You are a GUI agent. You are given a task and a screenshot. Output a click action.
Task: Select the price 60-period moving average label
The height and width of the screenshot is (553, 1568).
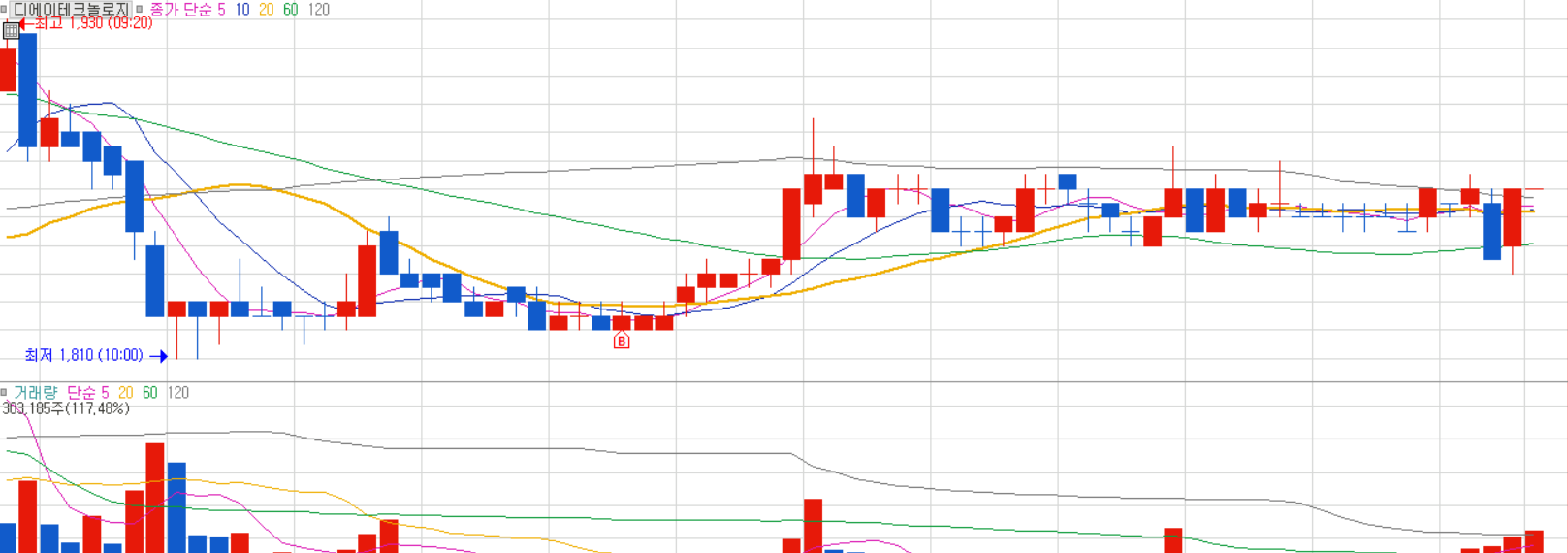(x=290, y=9)
